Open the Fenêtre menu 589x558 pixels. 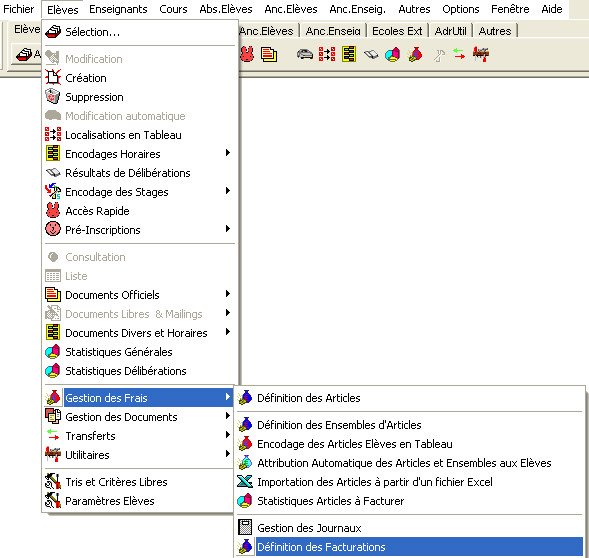[510, 9]
